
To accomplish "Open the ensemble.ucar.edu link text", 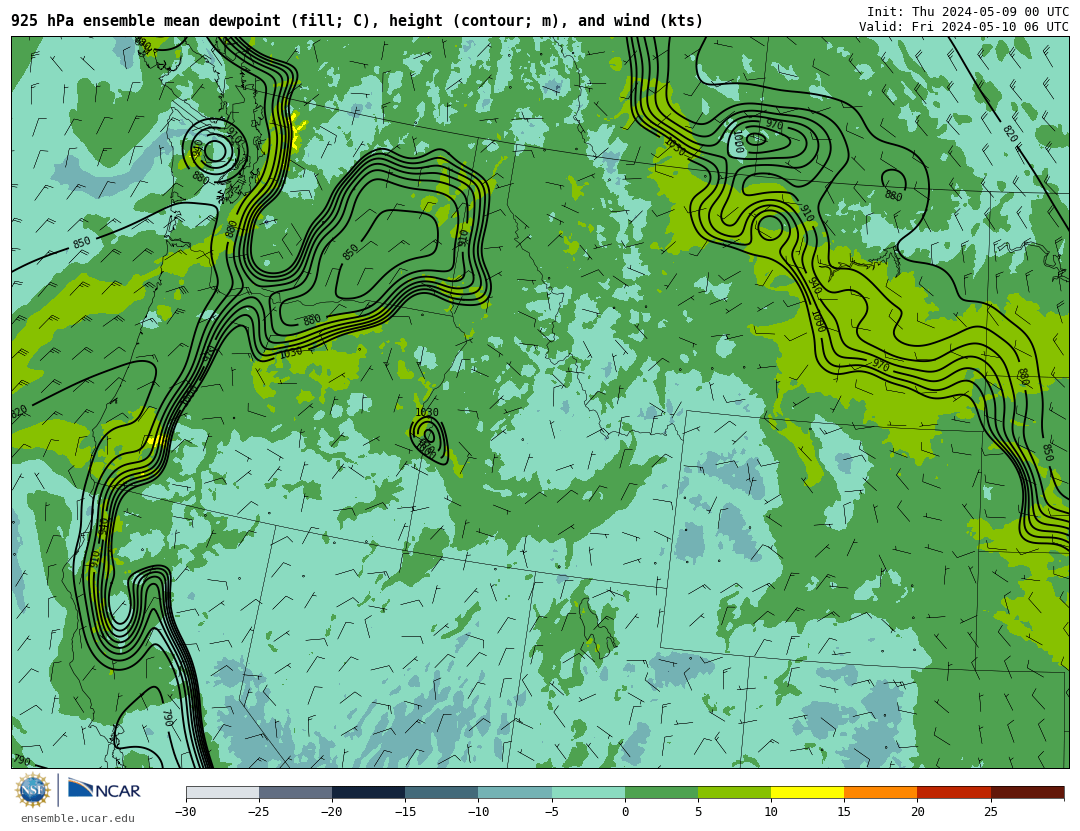I will tap(78, 818).
